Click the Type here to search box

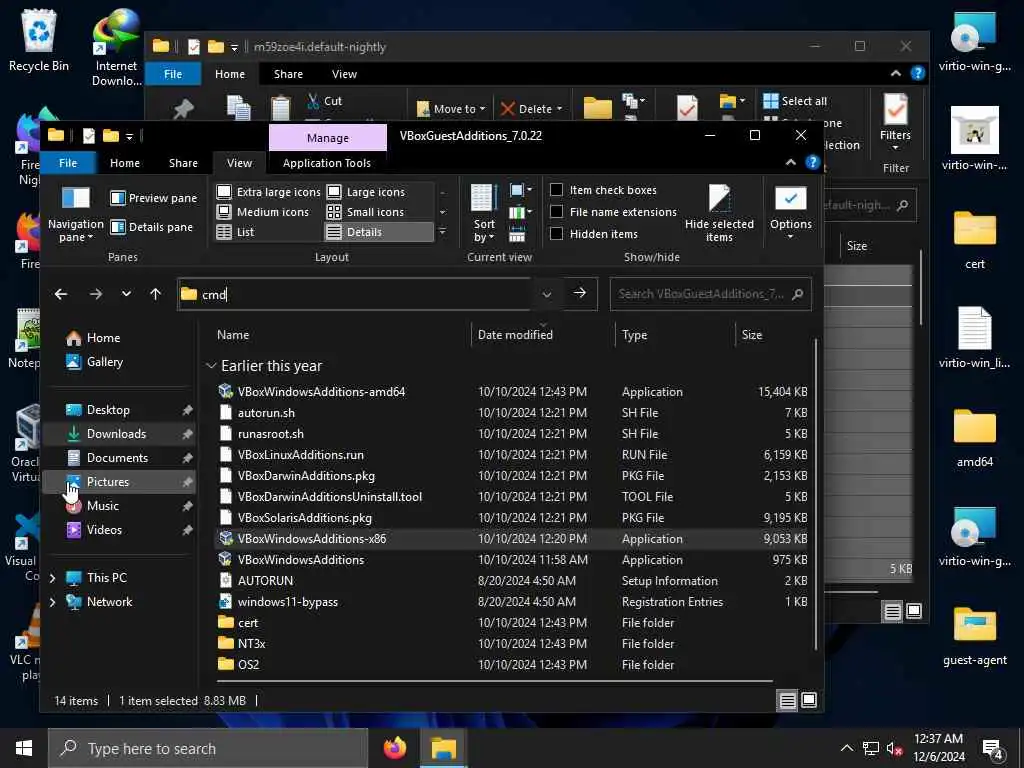(208, 748)
